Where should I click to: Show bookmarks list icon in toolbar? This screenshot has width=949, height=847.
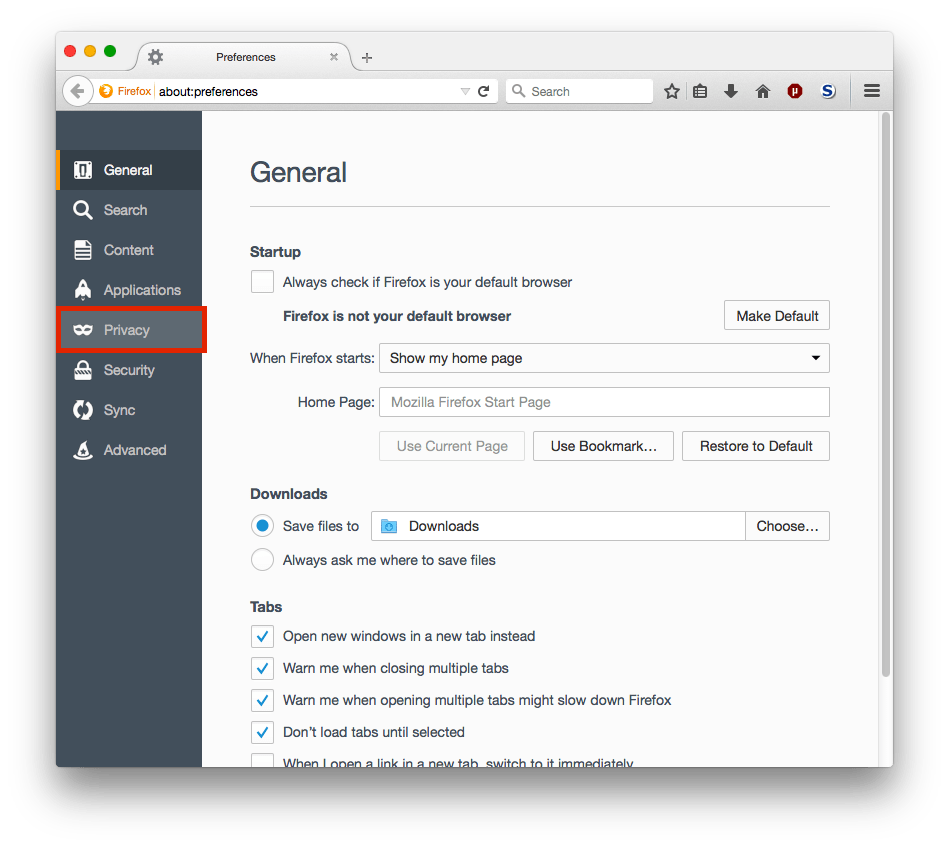[x=700, y=91]
